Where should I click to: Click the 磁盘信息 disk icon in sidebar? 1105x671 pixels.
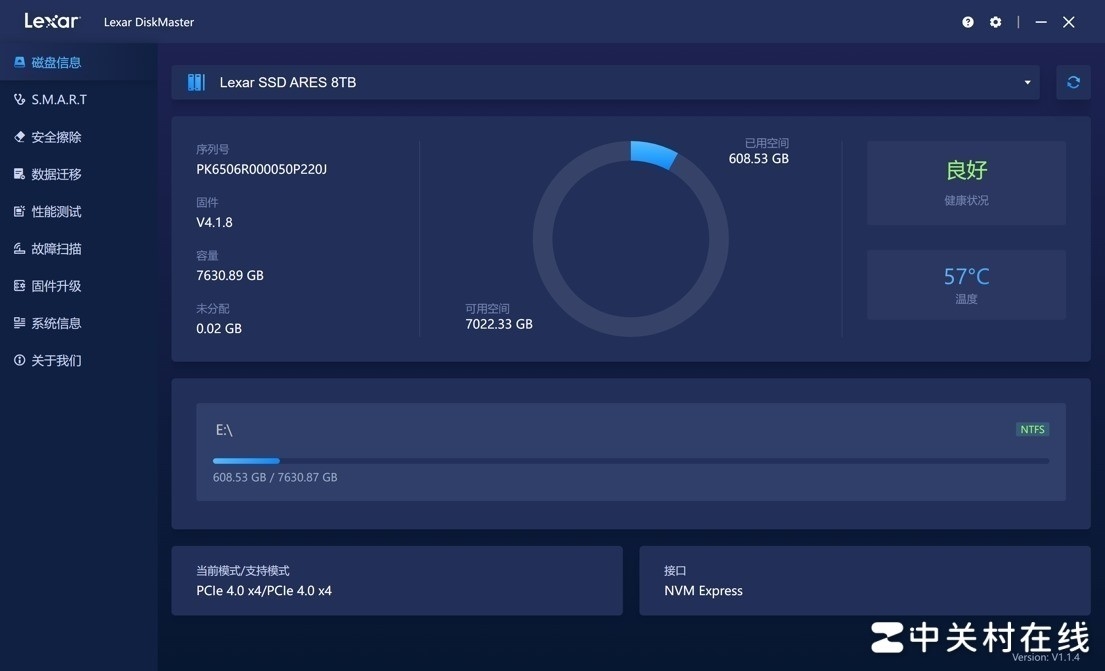point(19,62)
